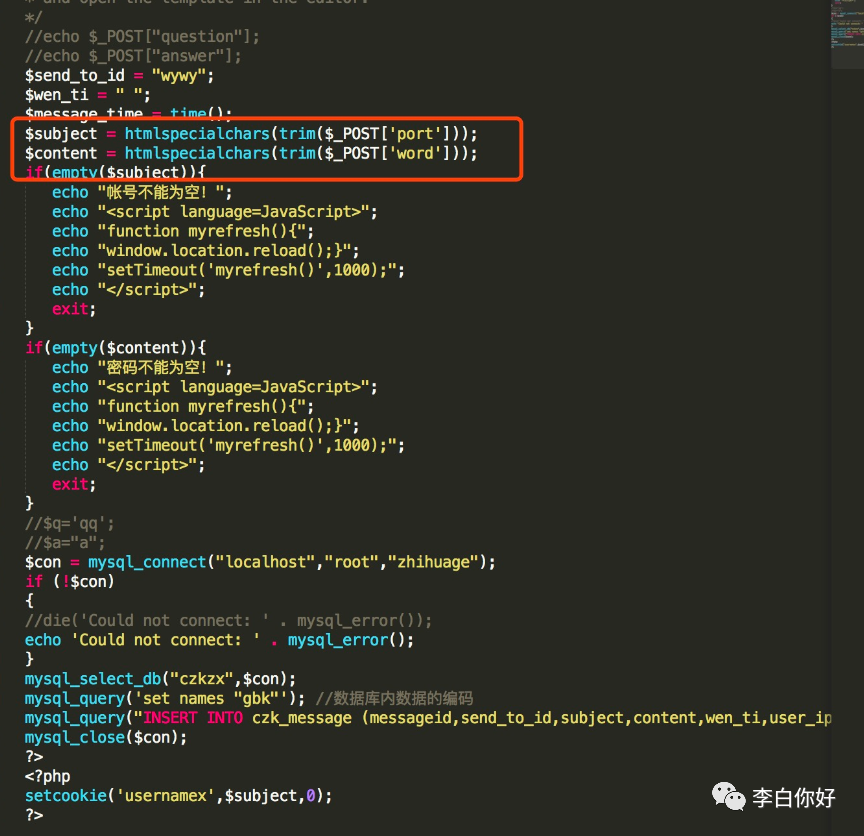Click the ?> closing tag after setcookie
Viewport: 864px width, 836px height.
click(34, 815)
